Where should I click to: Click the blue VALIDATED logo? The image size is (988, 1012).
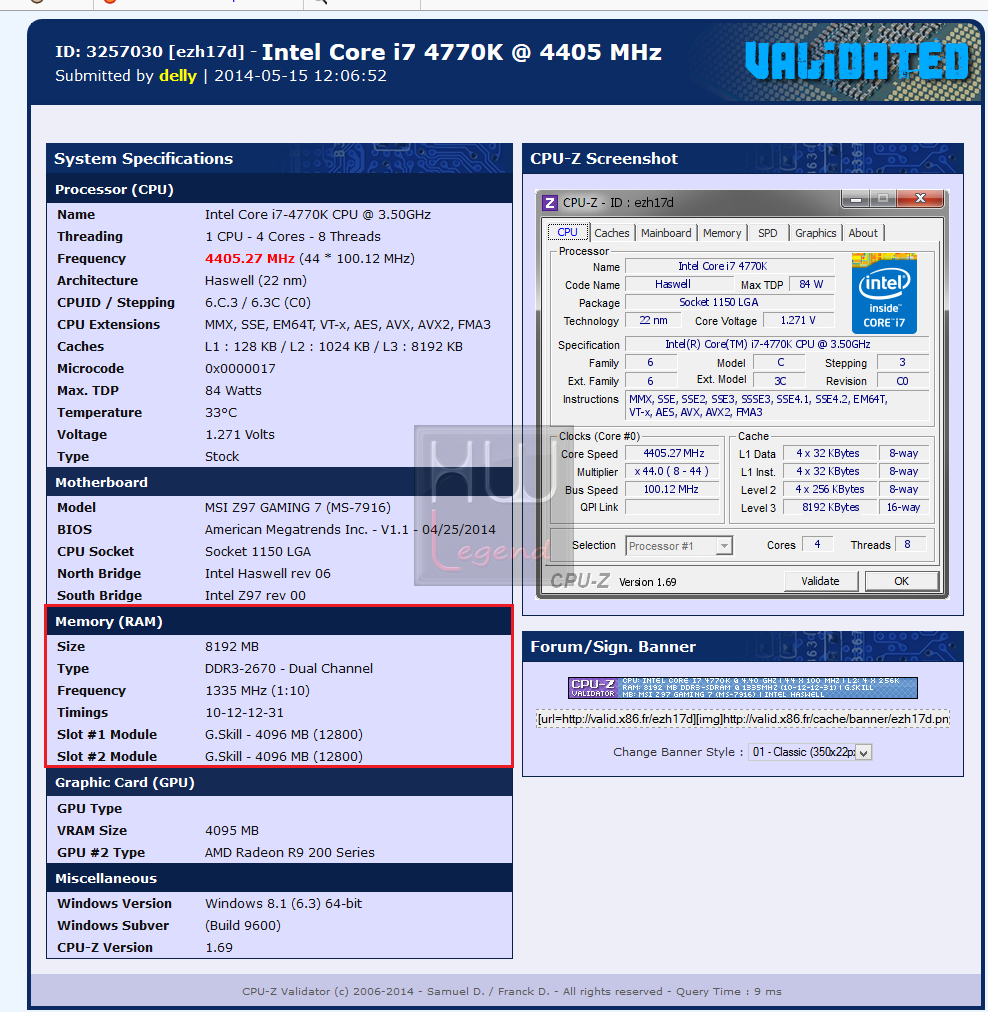(858, 62)
